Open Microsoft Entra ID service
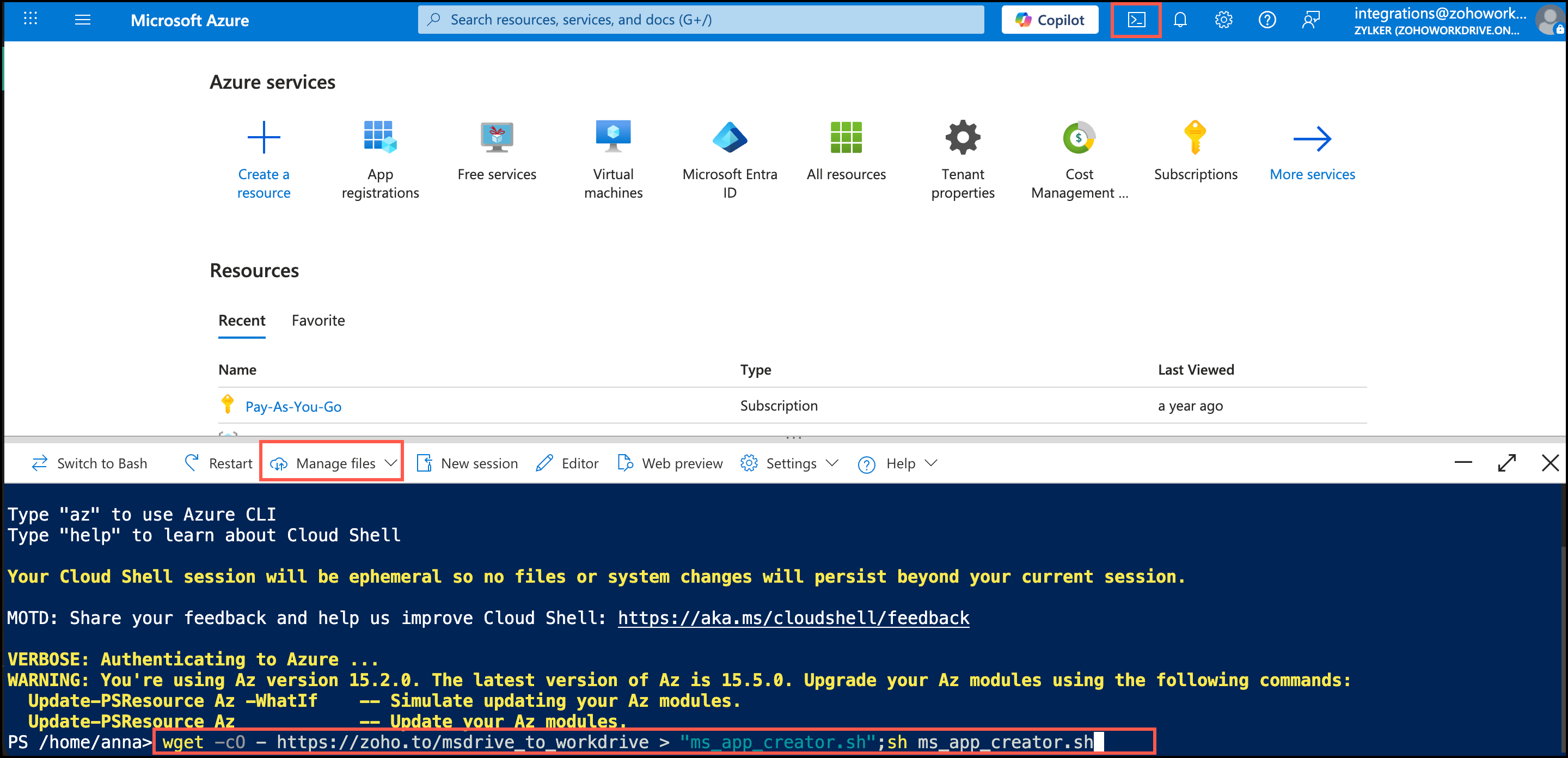 729,136
